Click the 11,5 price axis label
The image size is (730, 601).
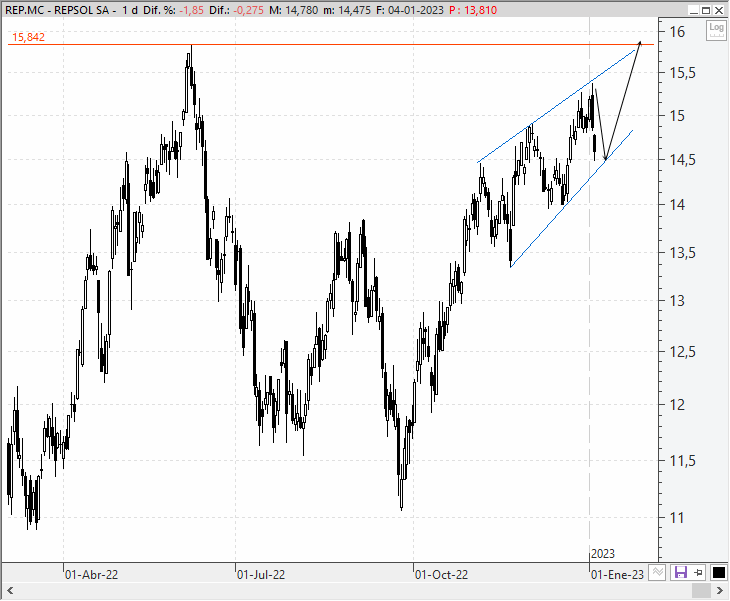[683, 461]
